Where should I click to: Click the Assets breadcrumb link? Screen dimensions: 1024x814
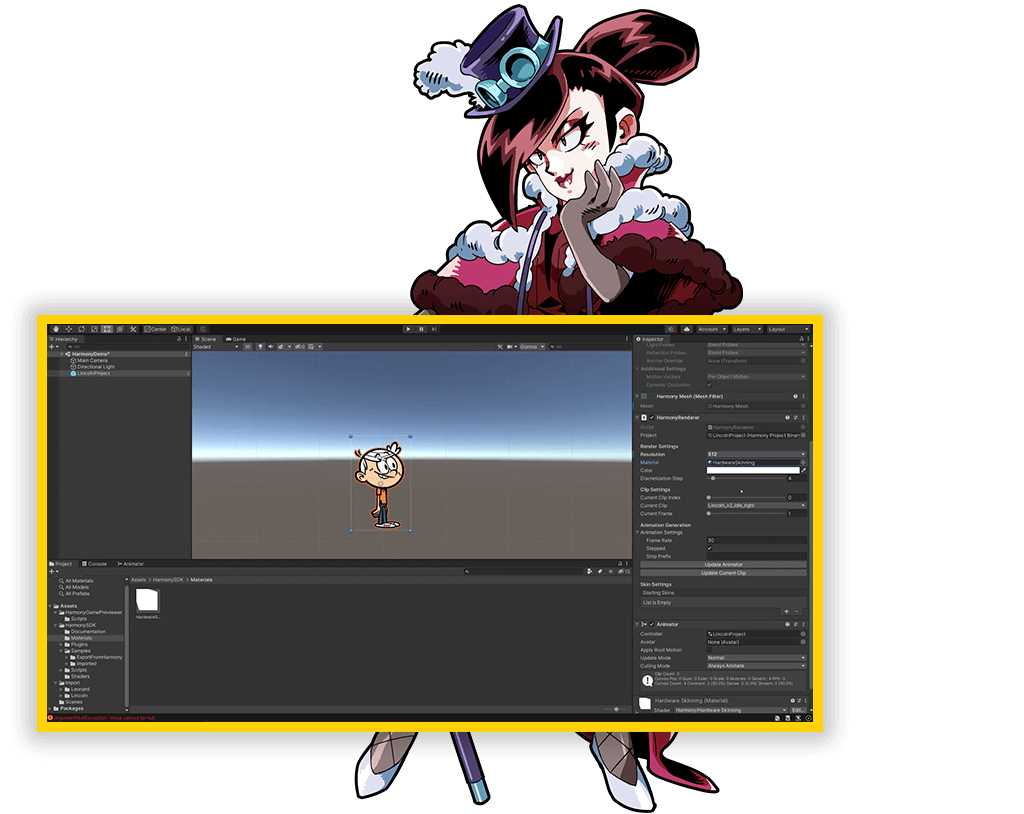(x=138, y=580)
